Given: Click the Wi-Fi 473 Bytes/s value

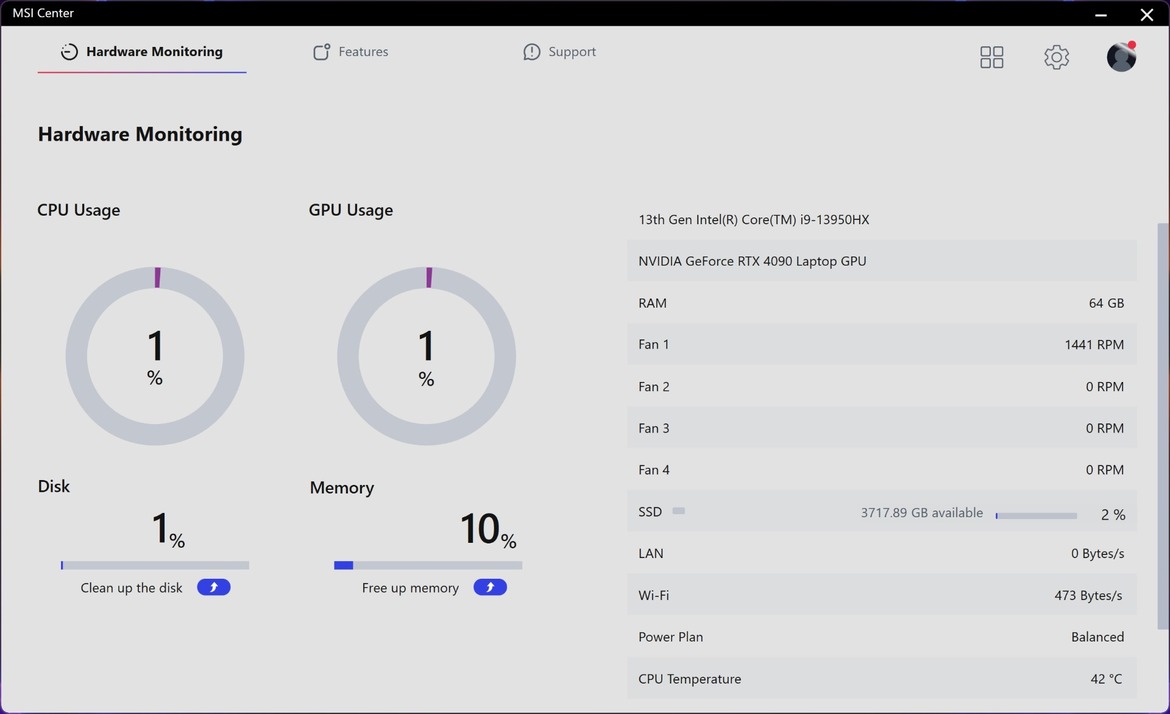Looking at the screenshot, I should (1088, 595).
